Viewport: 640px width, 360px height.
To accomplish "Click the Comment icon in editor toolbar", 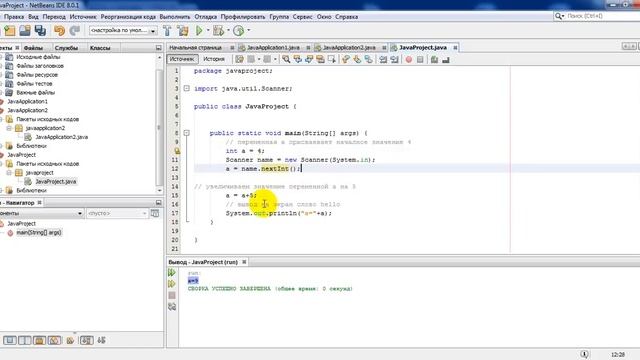I will pyautogui.click(x=434, y=60).
